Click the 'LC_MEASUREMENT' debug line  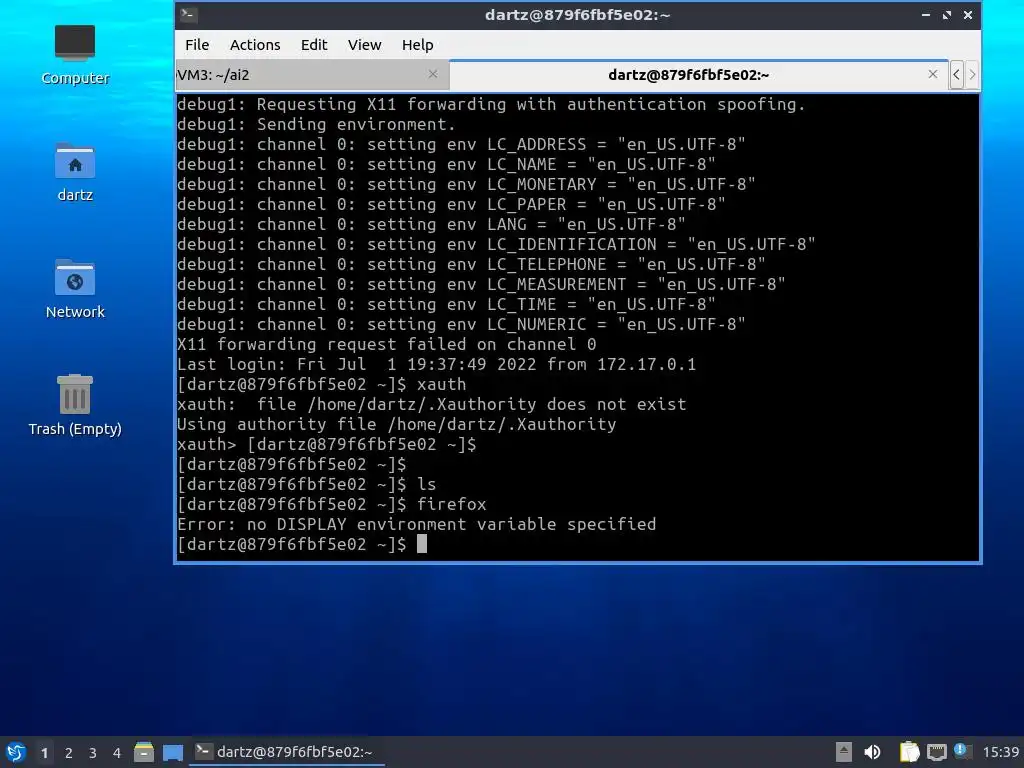coord(481,284)
